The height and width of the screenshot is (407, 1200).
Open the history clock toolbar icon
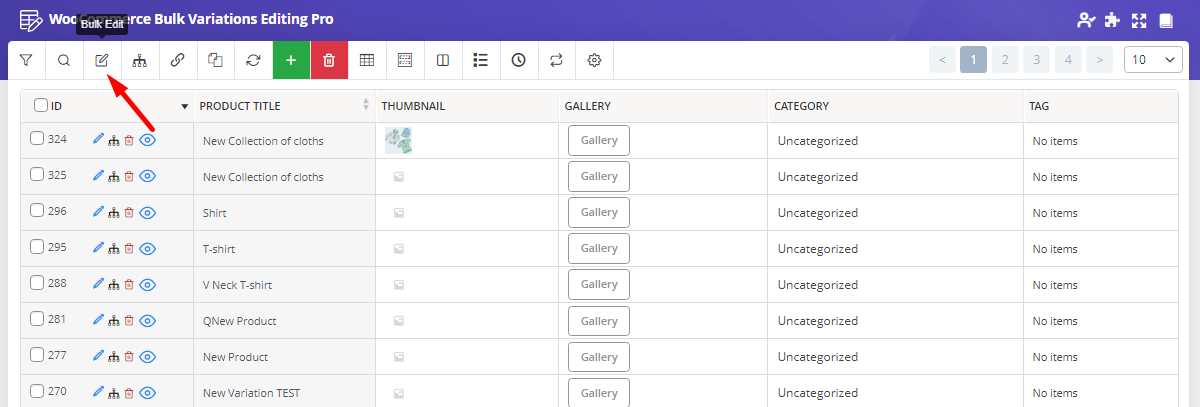[518, 60]
